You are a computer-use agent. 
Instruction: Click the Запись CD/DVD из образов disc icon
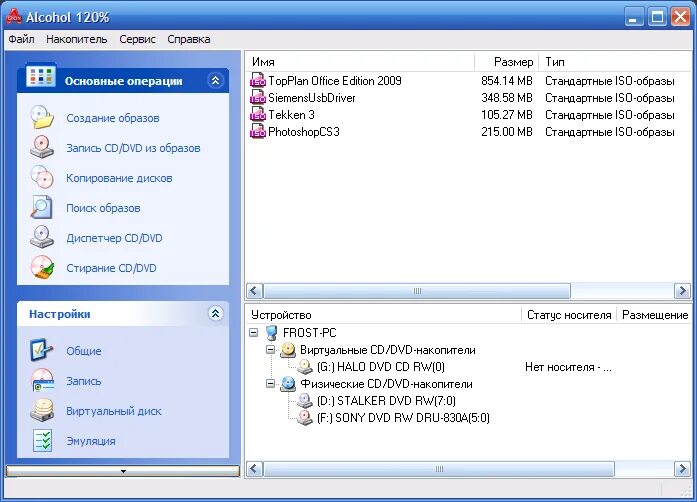coord(42,147)
